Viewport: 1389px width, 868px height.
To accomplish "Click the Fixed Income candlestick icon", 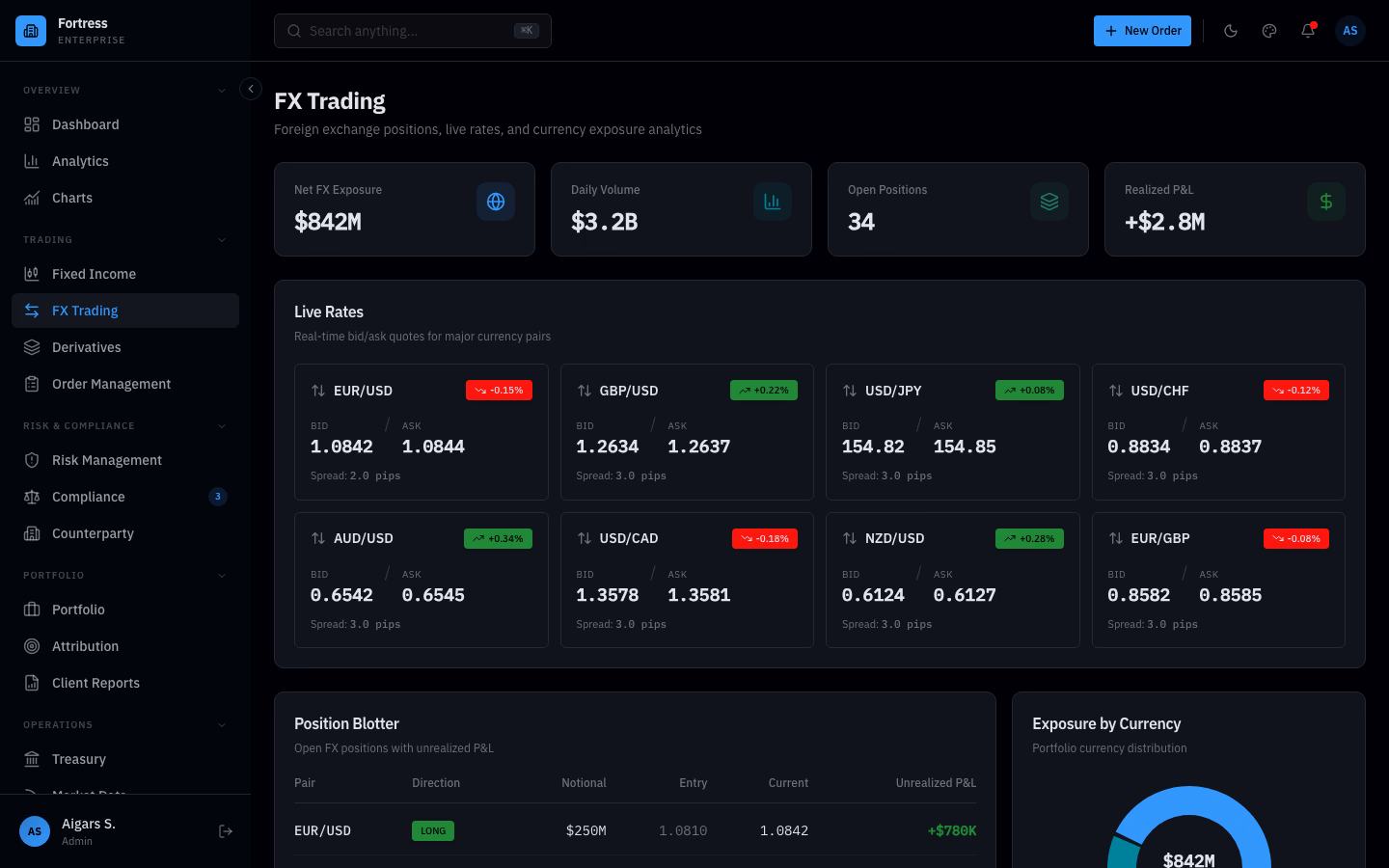I will (32, 274).
